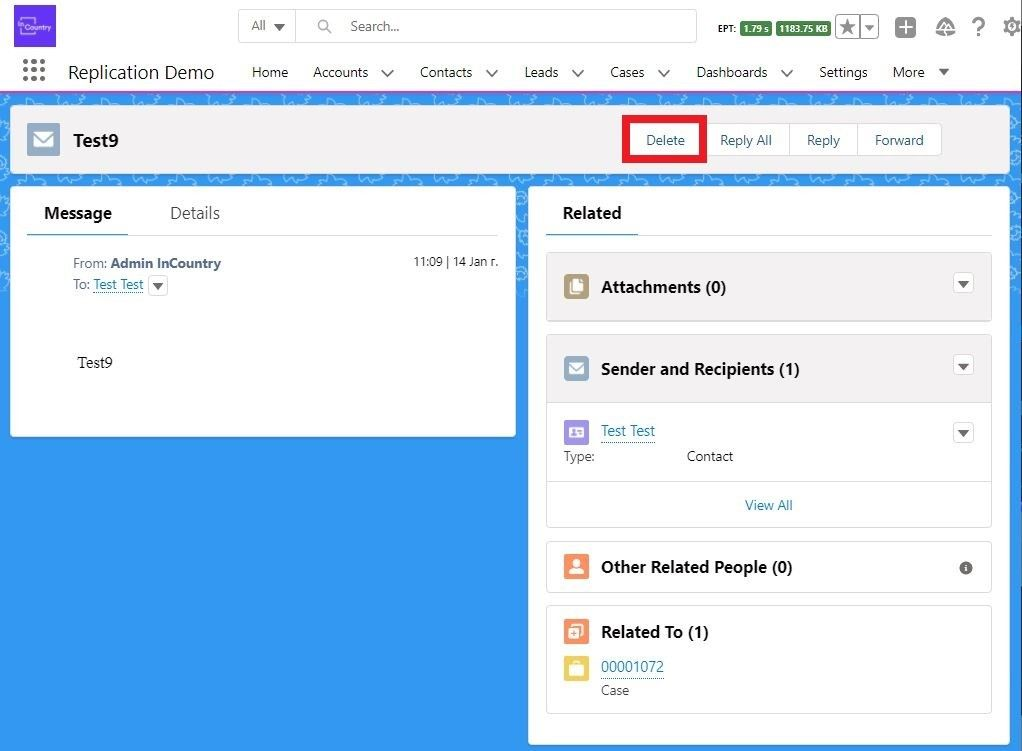The width and height of the screenshot is (1022, 751).
Task: Open the Test Test recipient link
Action: [118, 285]
